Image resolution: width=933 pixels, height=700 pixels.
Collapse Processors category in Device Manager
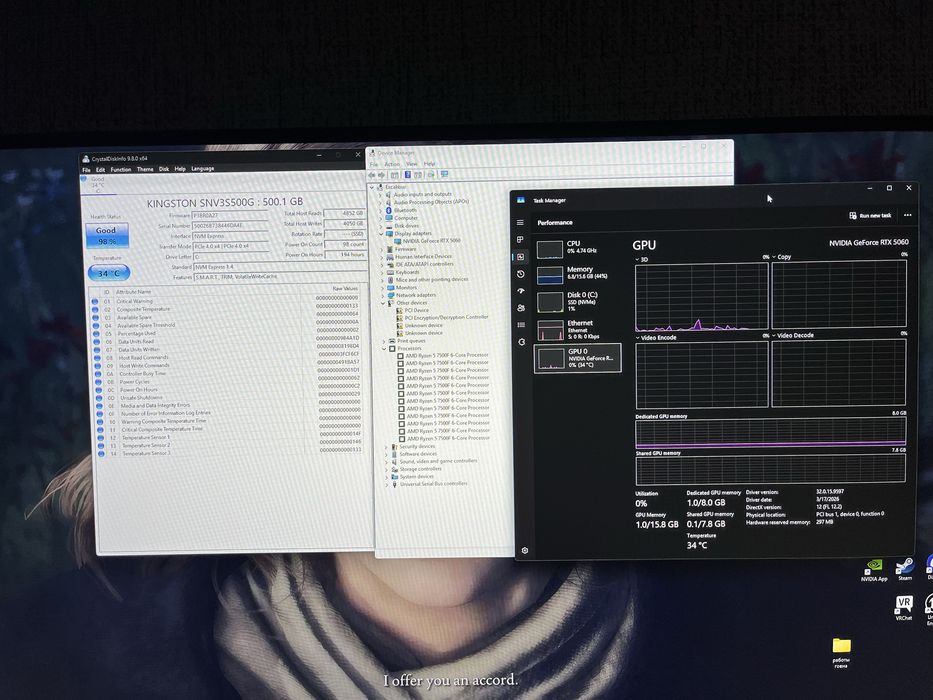pyautogui.click(x=384, y=349)
